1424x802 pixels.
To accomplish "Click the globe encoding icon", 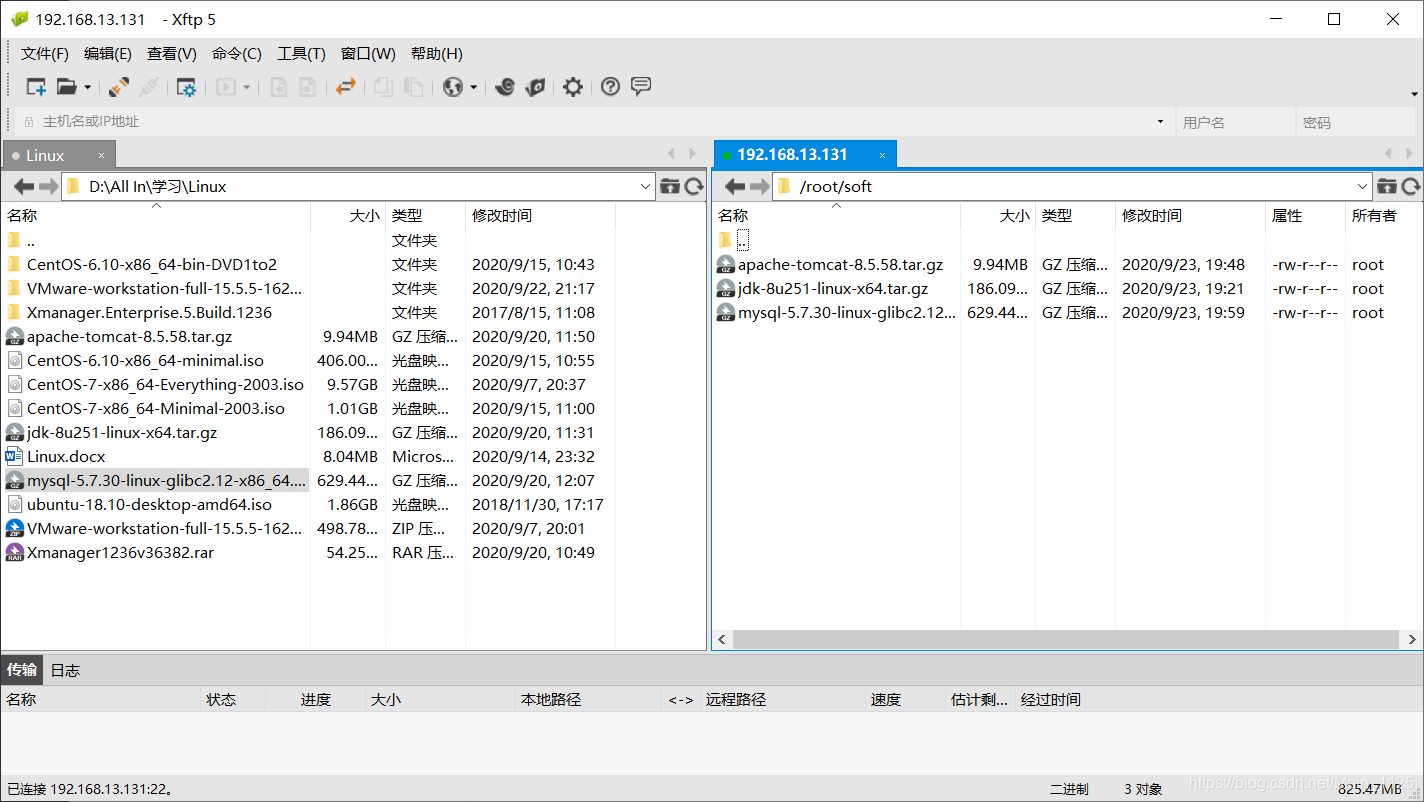I will coord(454,87).
